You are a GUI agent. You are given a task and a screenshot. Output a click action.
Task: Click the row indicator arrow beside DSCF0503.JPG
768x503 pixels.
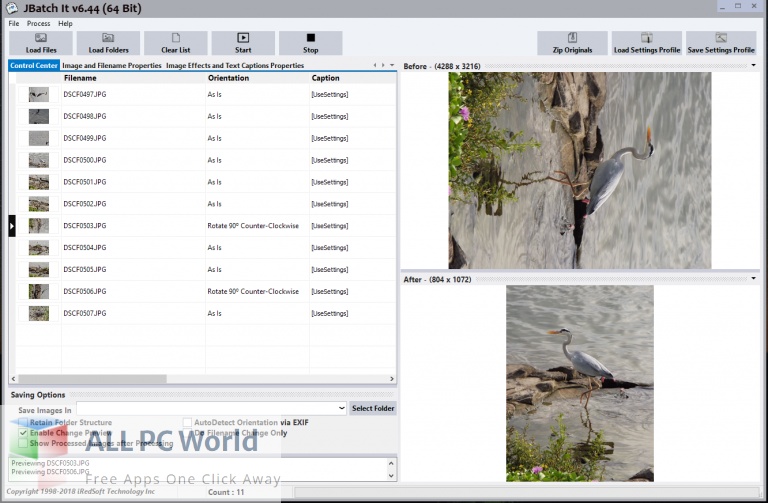click(12, 226)
